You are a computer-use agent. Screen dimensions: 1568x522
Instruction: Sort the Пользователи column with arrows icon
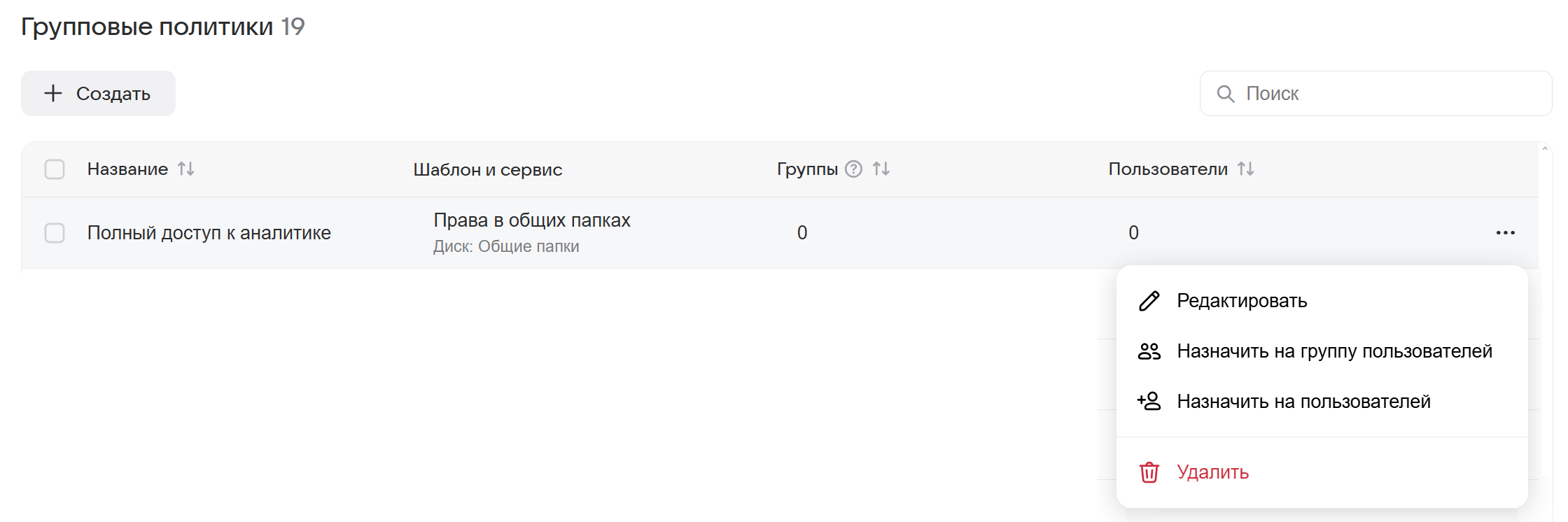tap(1245, 169)
